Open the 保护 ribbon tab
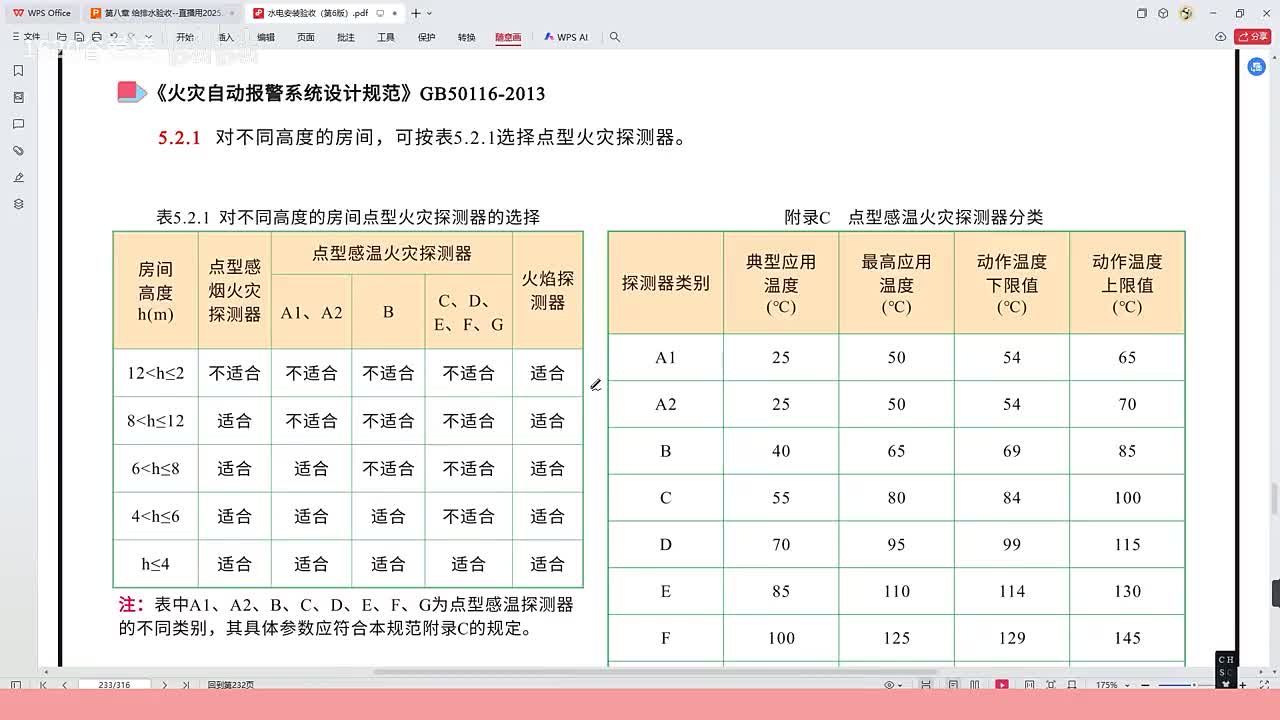1280x720 pixels. tap(427, 37)
